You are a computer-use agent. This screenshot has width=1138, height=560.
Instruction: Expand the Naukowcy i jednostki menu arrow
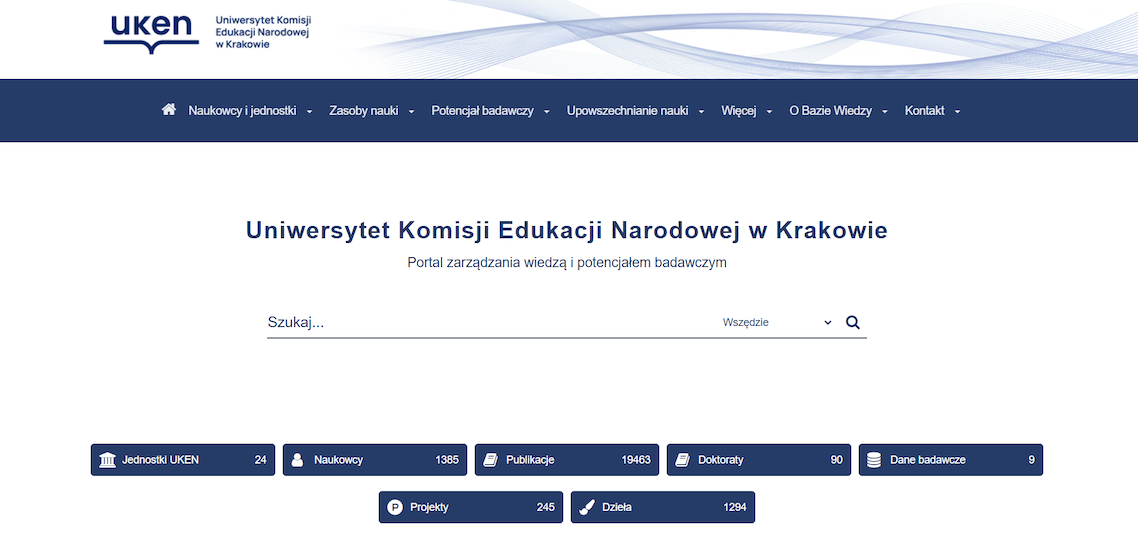[309, 112]
